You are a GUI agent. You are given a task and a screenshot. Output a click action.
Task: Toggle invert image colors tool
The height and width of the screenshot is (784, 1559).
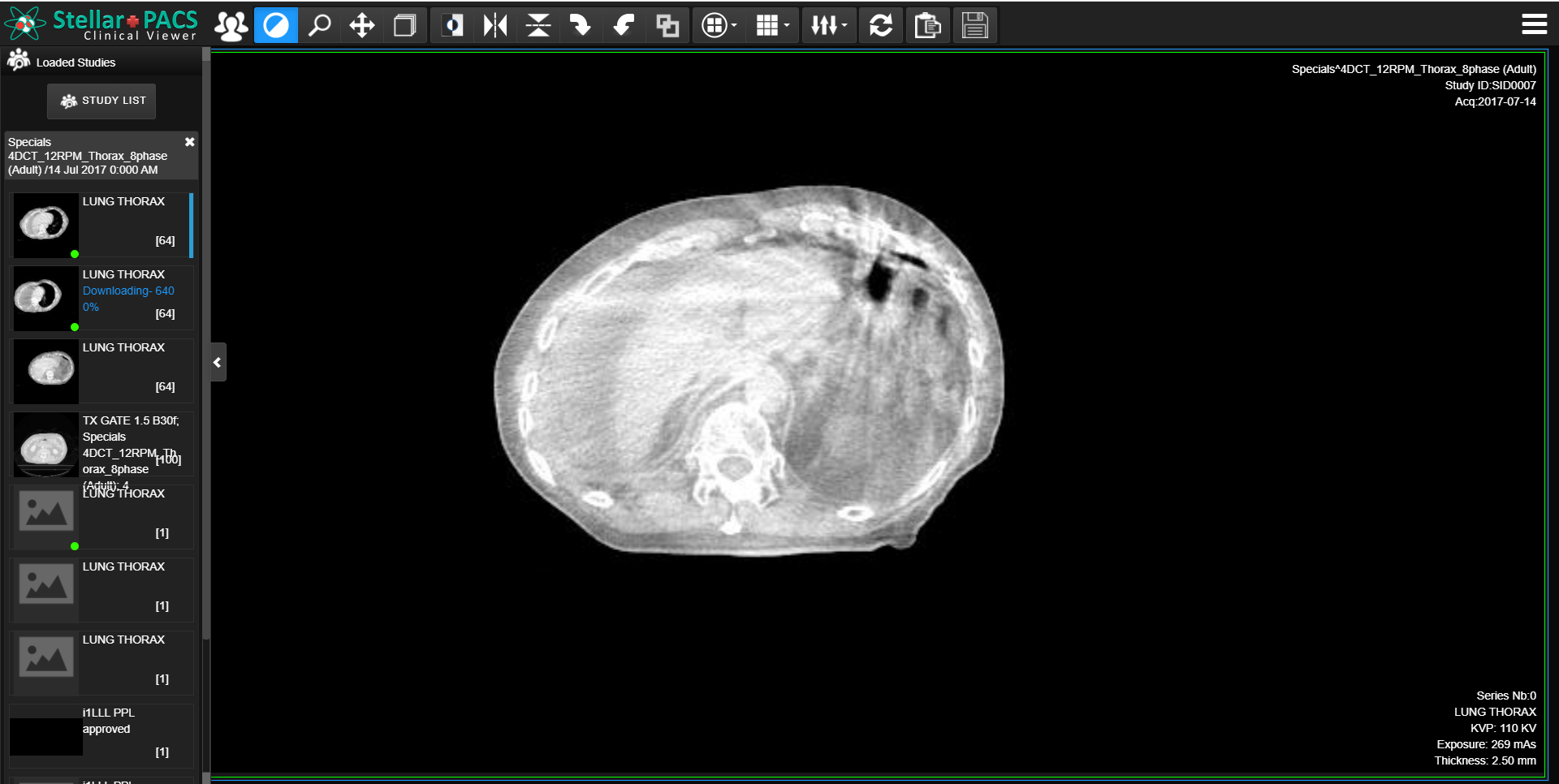(452, 25)
